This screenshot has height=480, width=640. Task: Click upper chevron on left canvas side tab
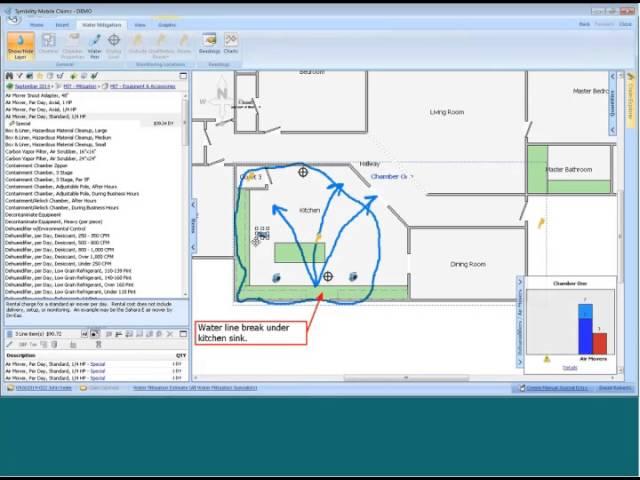[x=194, y=204]
